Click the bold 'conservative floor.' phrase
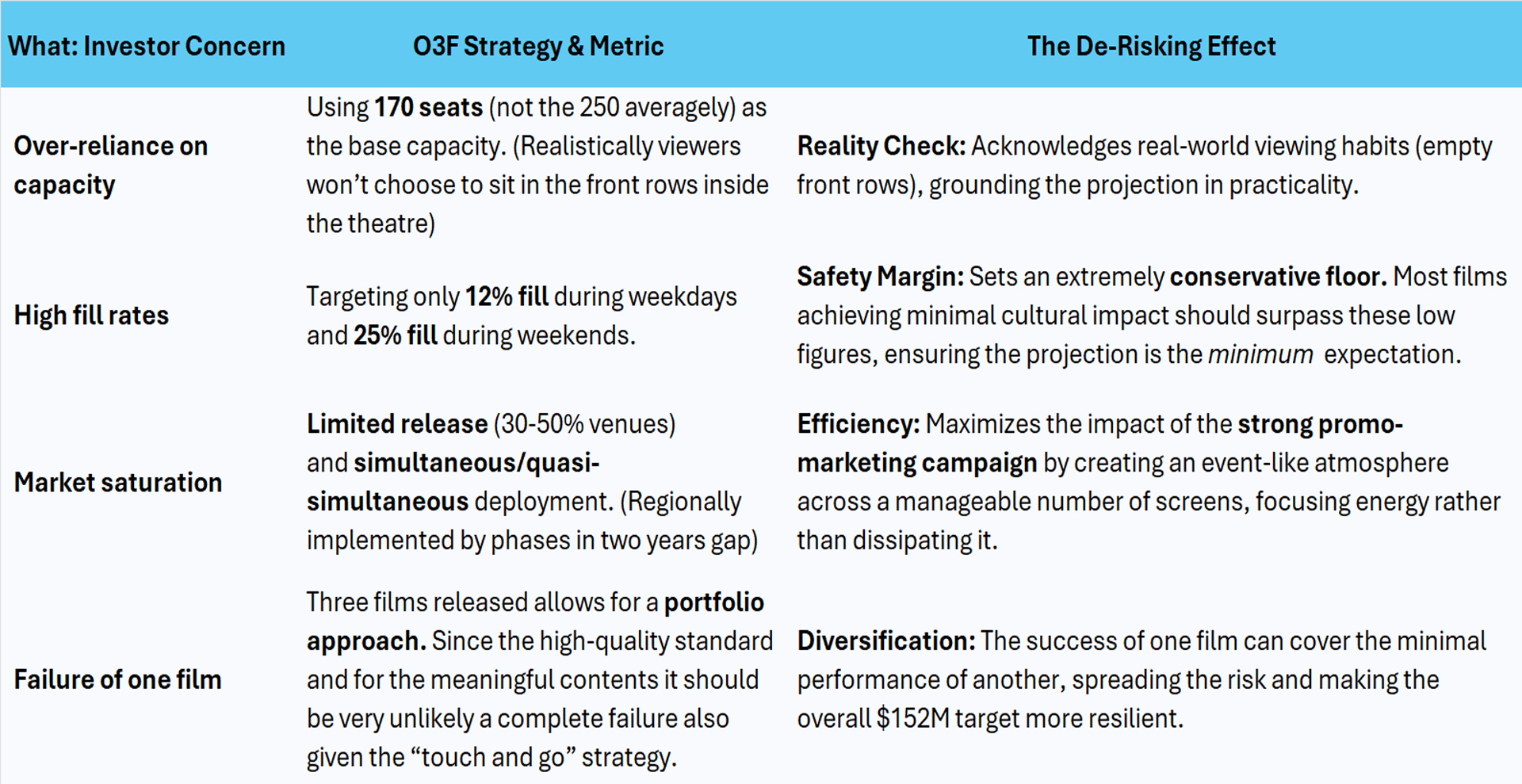The width and height of the screenshot is (1522, 784). click(x=1278, y=277)
